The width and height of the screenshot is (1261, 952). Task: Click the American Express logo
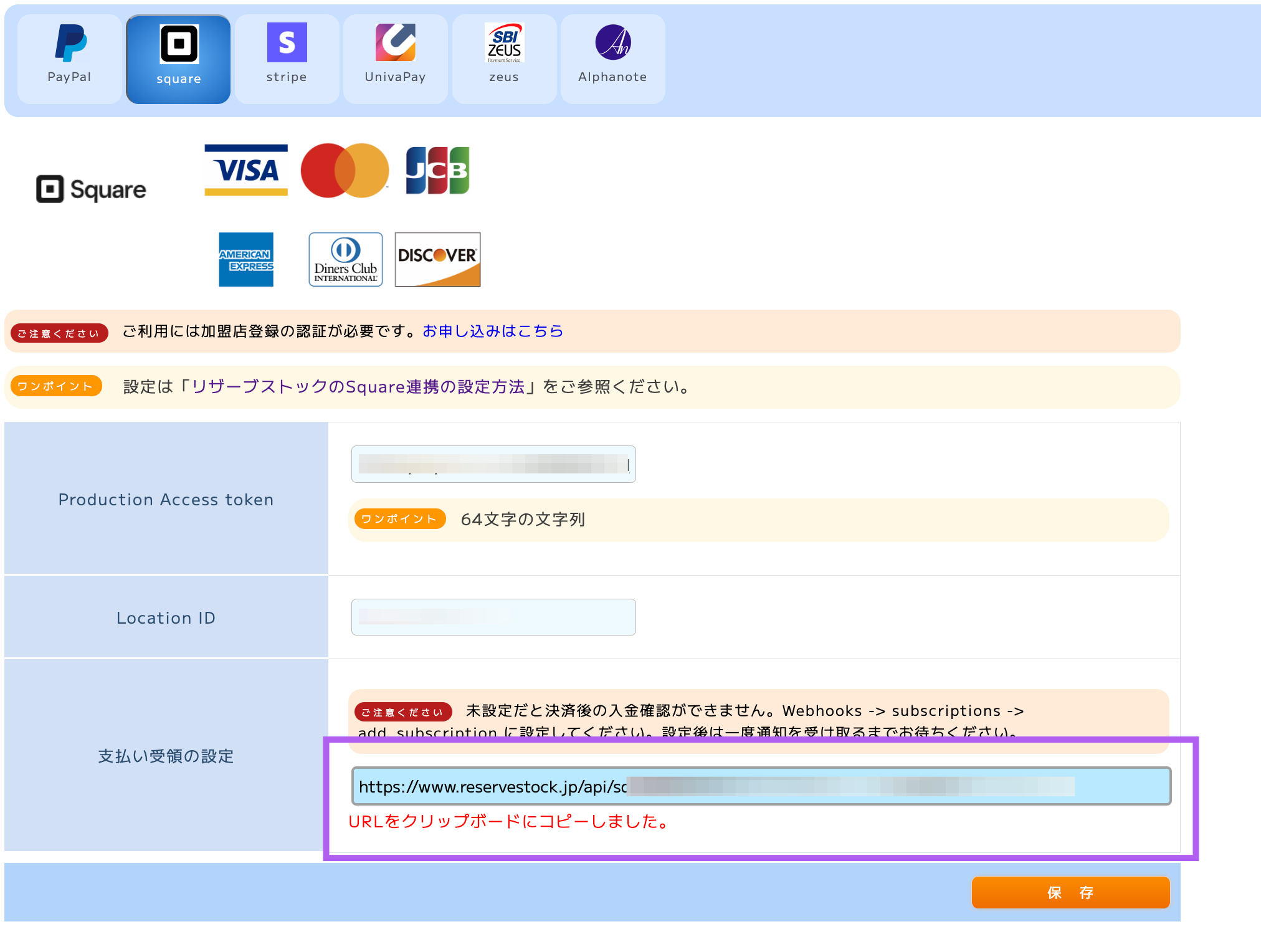(246, 259)
